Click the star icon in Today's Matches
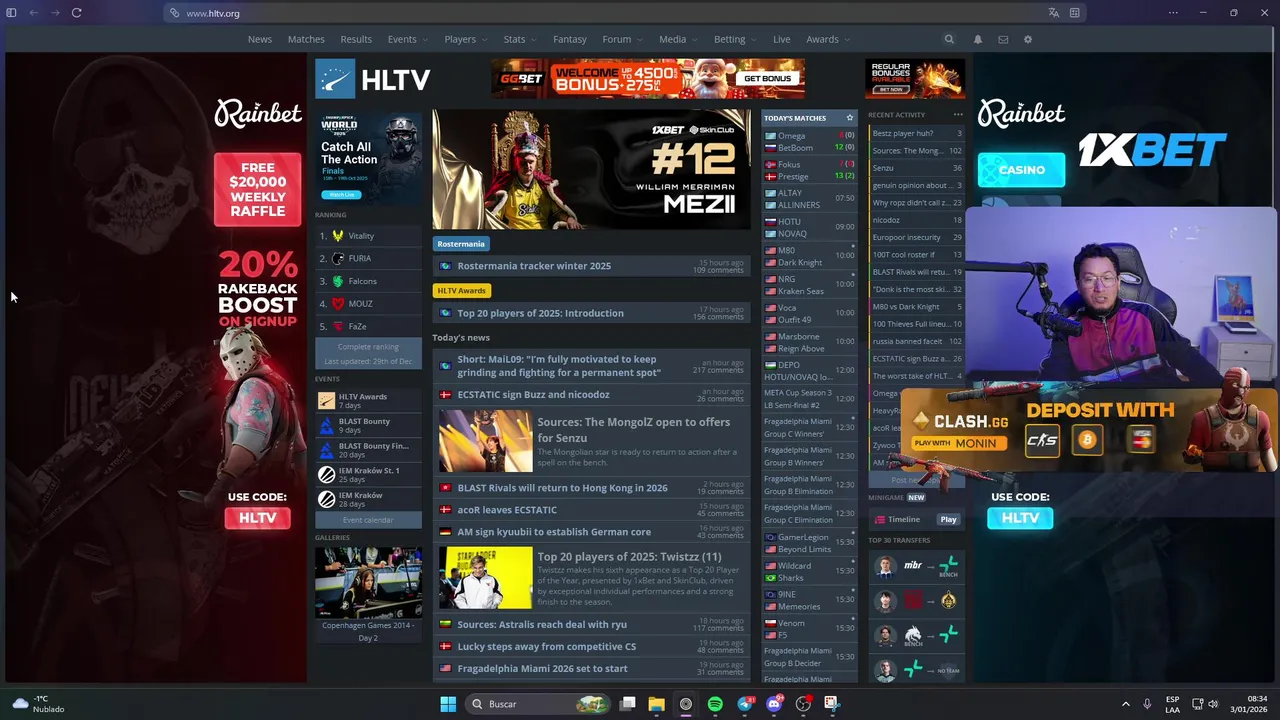The height and width of the screenshot is (720, 1280). [x=850, y=118]
